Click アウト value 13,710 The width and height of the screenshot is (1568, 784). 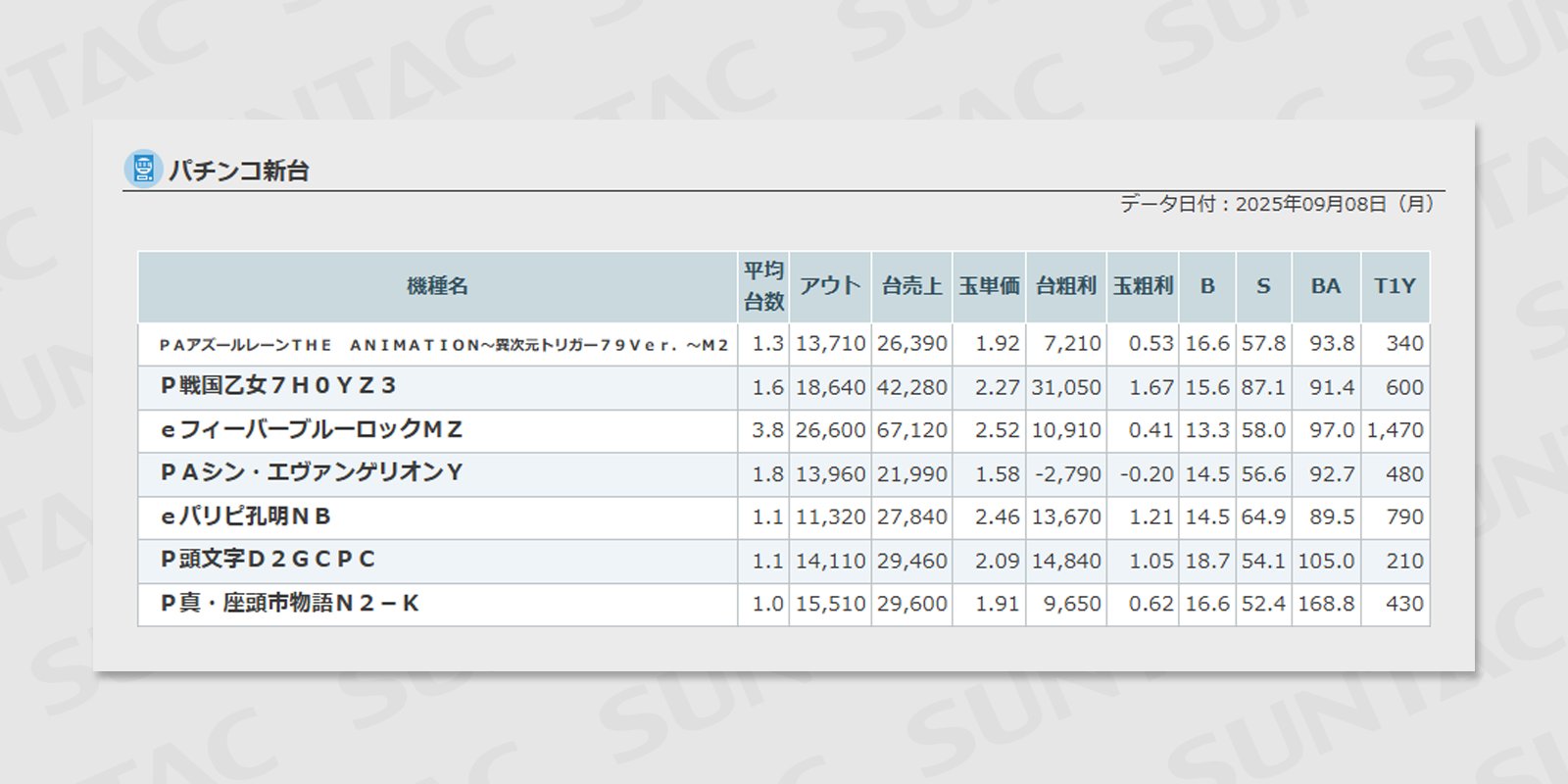830,344
